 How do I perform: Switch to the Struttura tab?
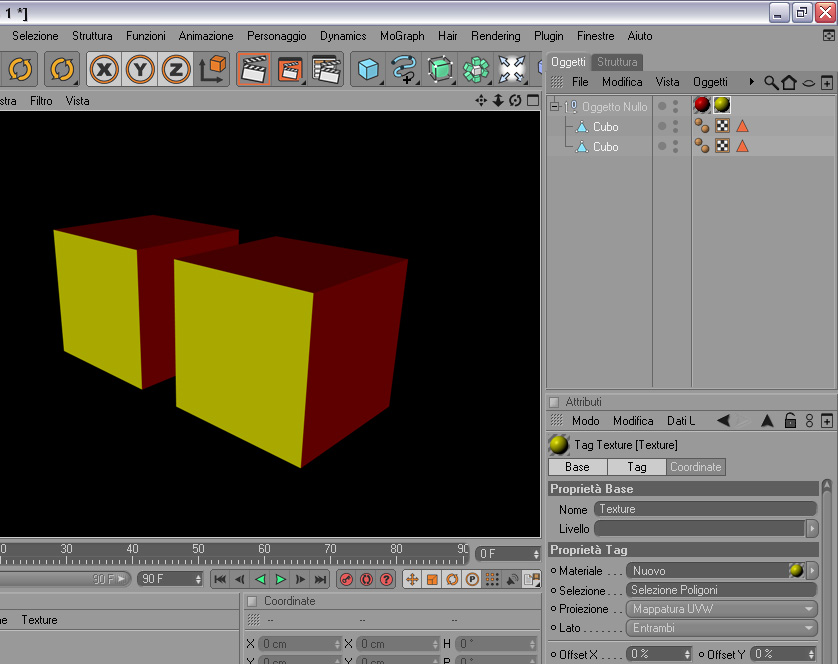[x=617, y=62]
